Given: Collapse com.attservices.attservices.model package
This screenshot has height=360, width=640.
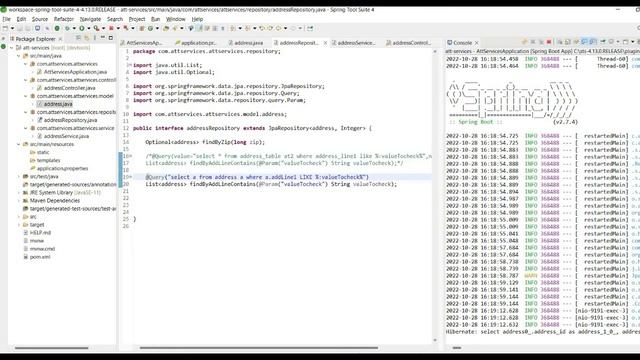Looking at the screenshot, I should [x=26, y=96].
